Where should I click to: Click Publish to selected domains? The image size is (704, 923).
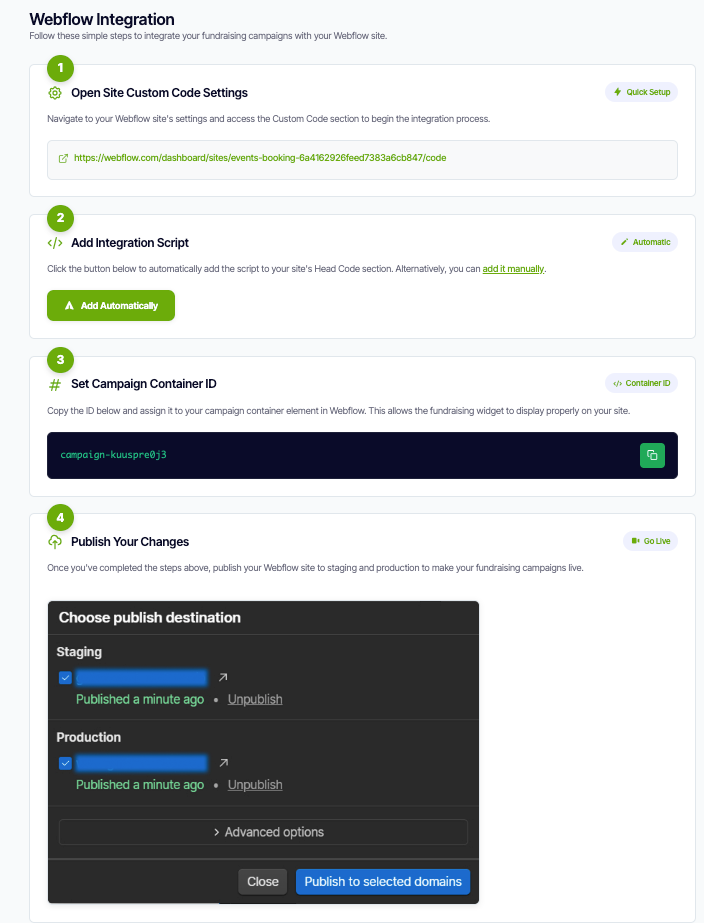[384, 881]
